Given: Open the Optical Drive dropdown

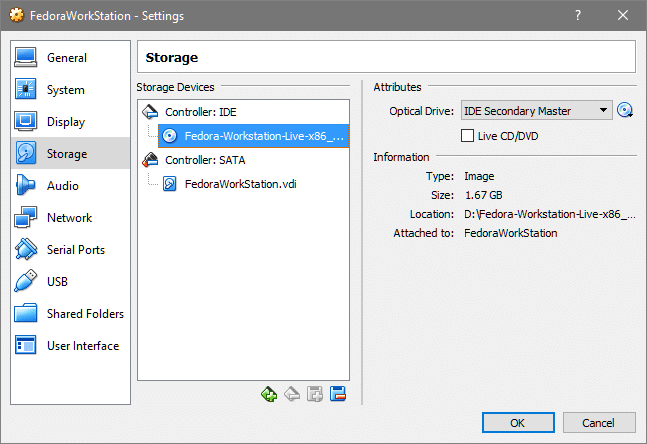Looking at the screenshot, I should click(536, 111).
